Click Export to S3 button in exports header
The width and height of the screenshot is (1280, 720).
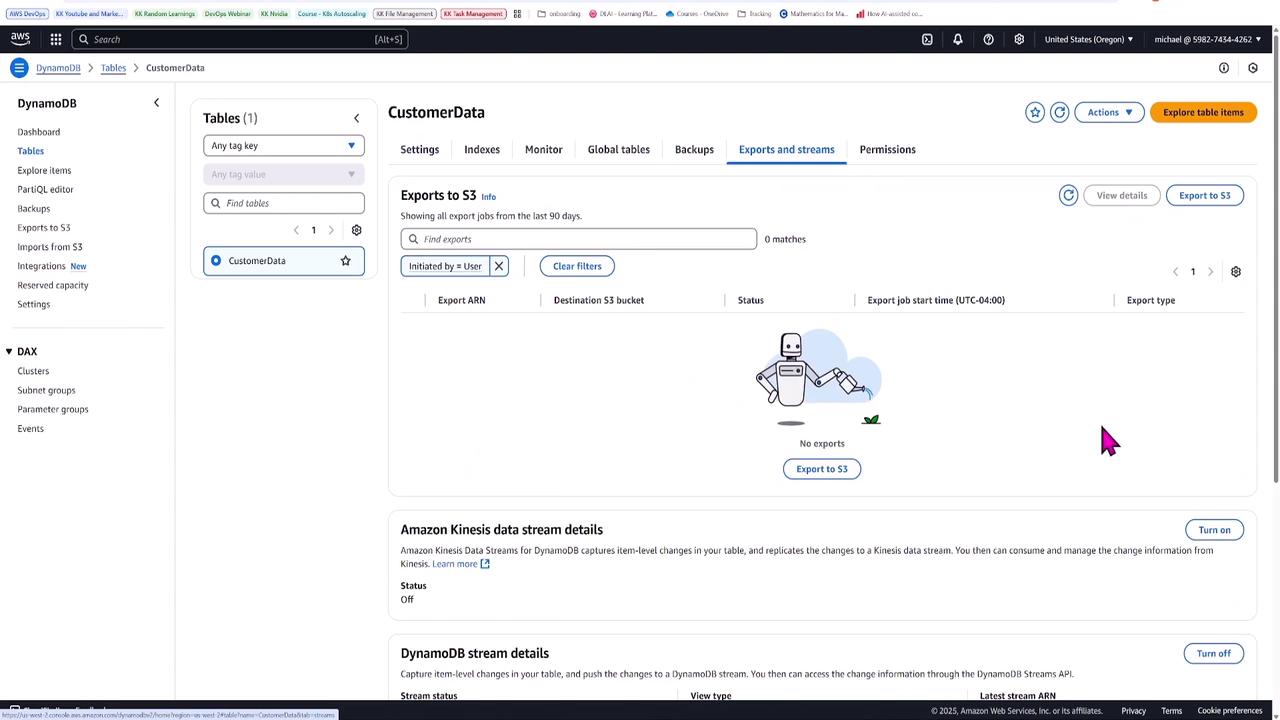coord(1205,195)
